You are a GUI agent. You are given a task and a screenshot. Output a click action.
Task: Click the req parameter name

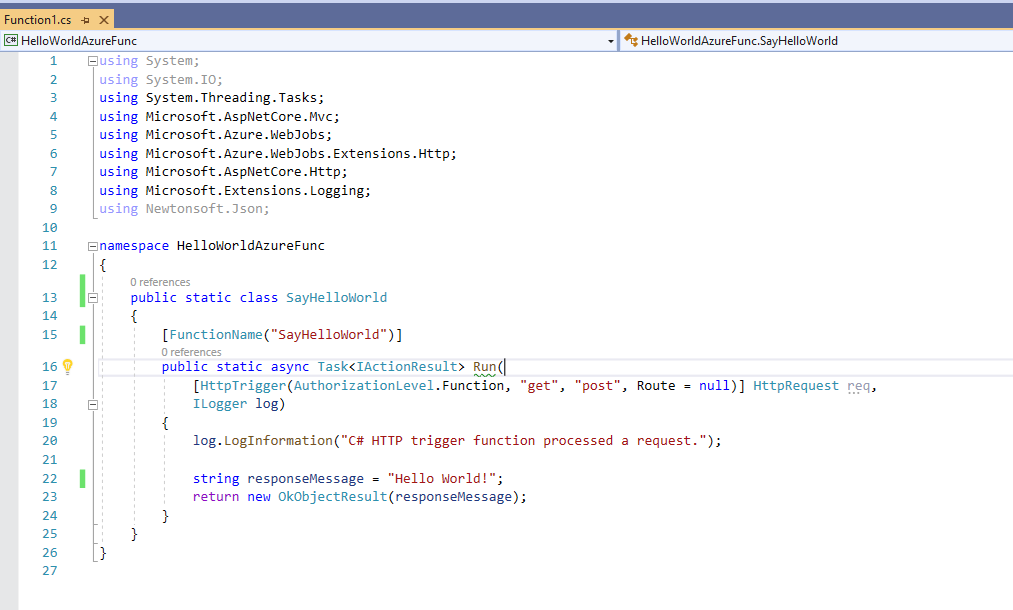(x=859, y=386)
